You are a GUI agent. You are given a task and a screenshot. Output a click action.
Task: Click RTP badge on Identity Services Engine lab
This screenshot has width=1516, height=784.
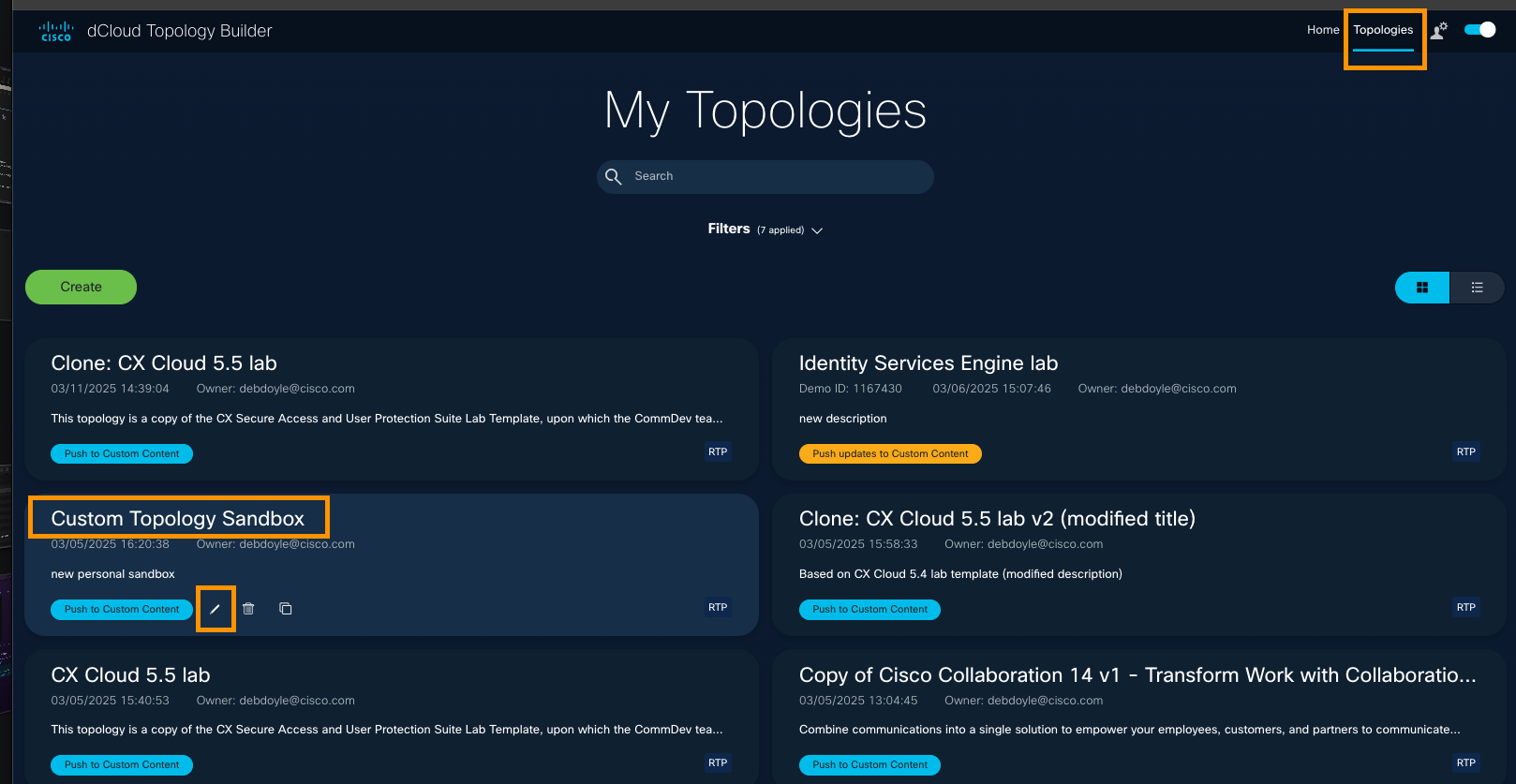tap(1466, 452)
